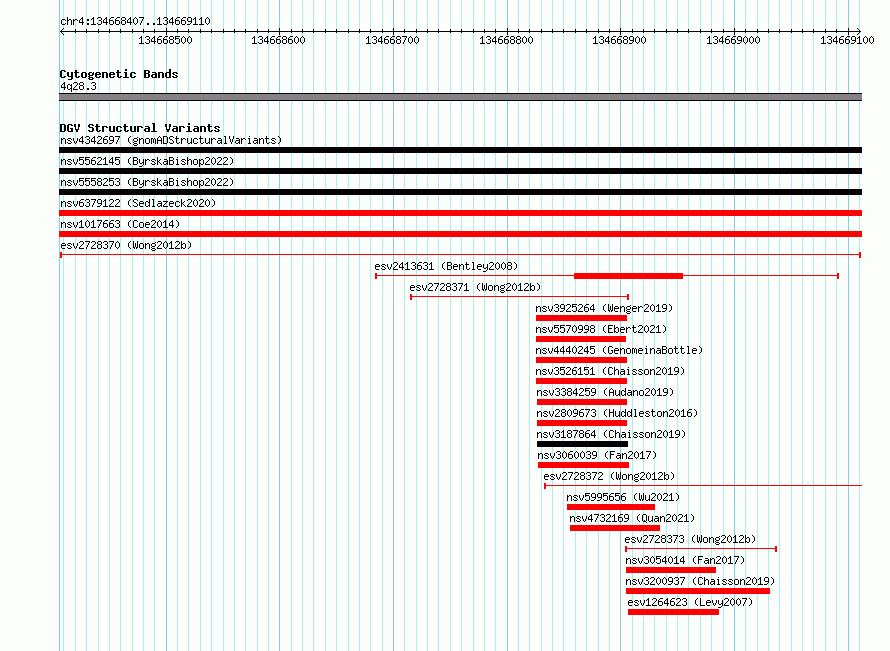The height and width of the screenshot is (651, 890).
Task: Click the nsv3925264 (Wenger2019) label
Action: click(604, 308)
